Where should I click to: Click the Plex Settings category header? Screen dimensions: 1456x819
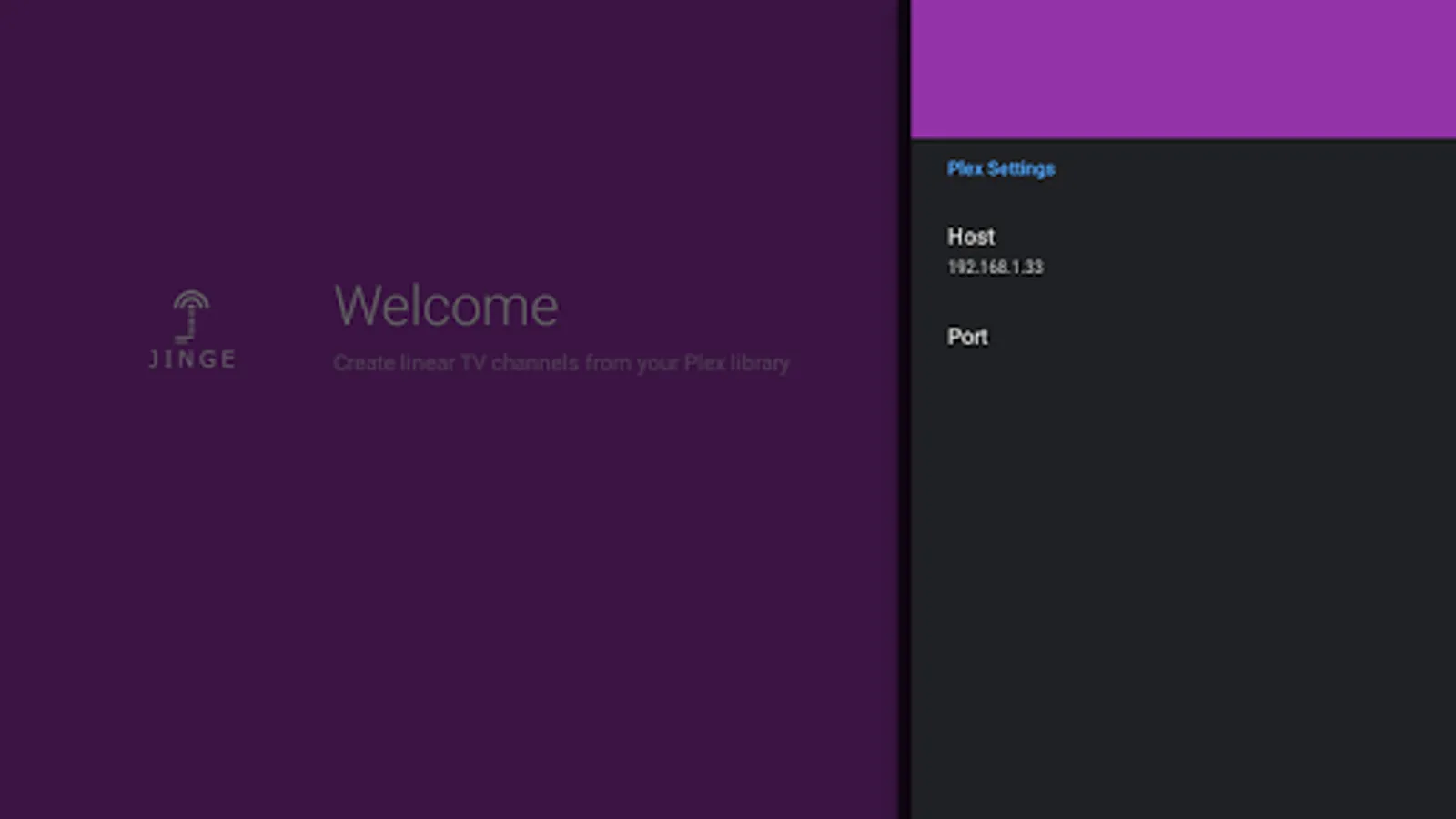(x=1001, y=168)
